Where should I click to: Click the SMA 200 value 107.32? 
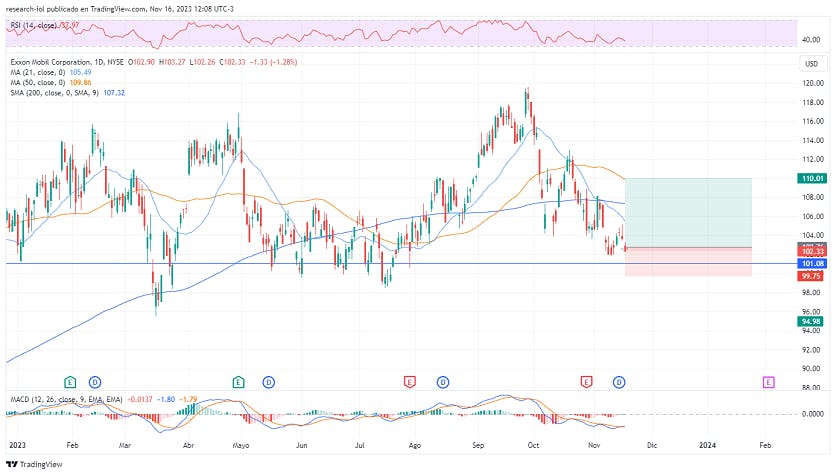click(114, 93)
